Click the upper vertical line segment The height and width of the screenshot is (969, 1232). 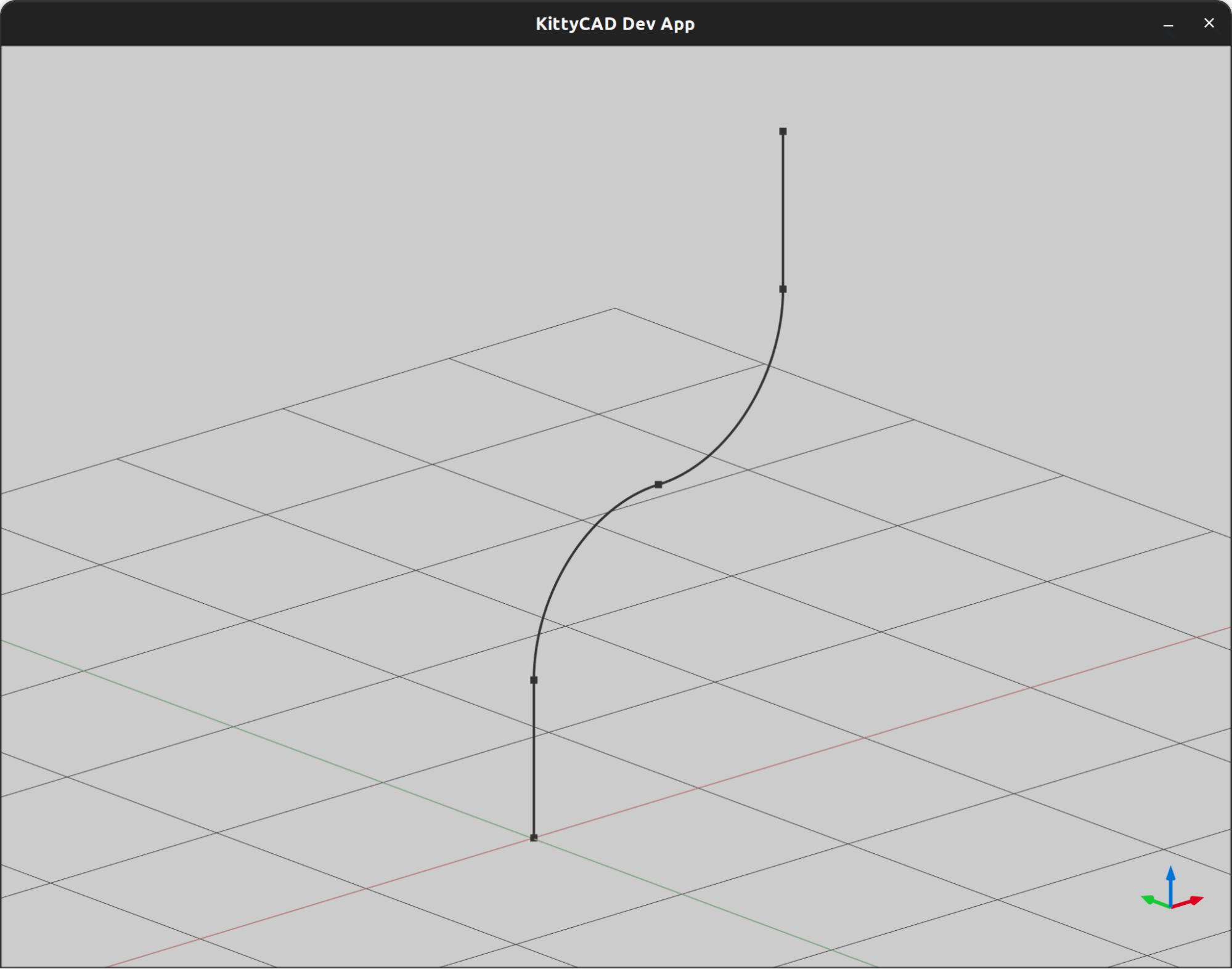click(783, 209)
